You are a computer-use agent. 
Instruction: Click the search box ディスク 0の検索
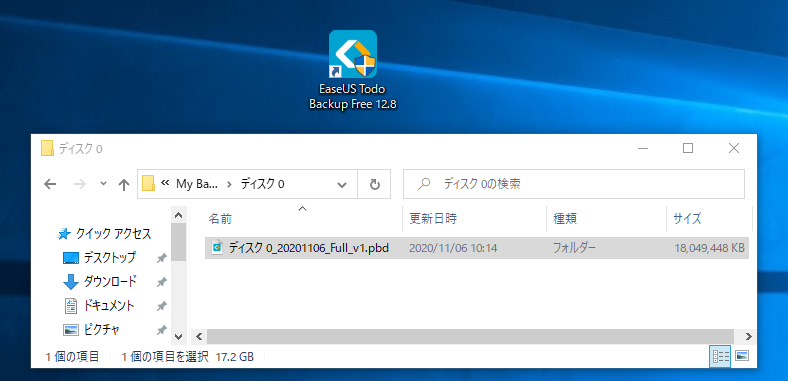click(x=574, y=184)
